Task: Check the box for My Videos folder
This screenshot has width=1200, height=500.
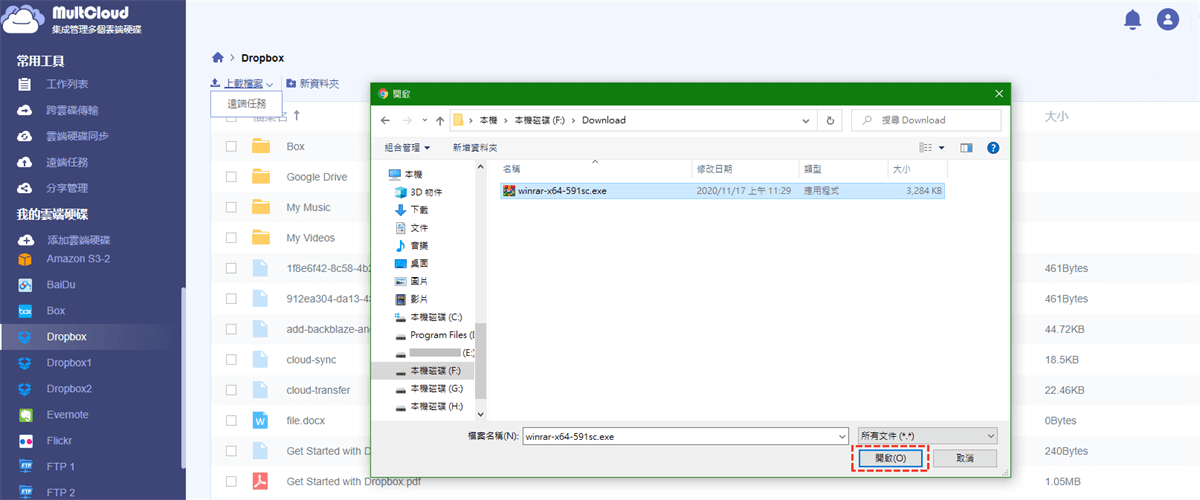Action: (x=231, y=238)
